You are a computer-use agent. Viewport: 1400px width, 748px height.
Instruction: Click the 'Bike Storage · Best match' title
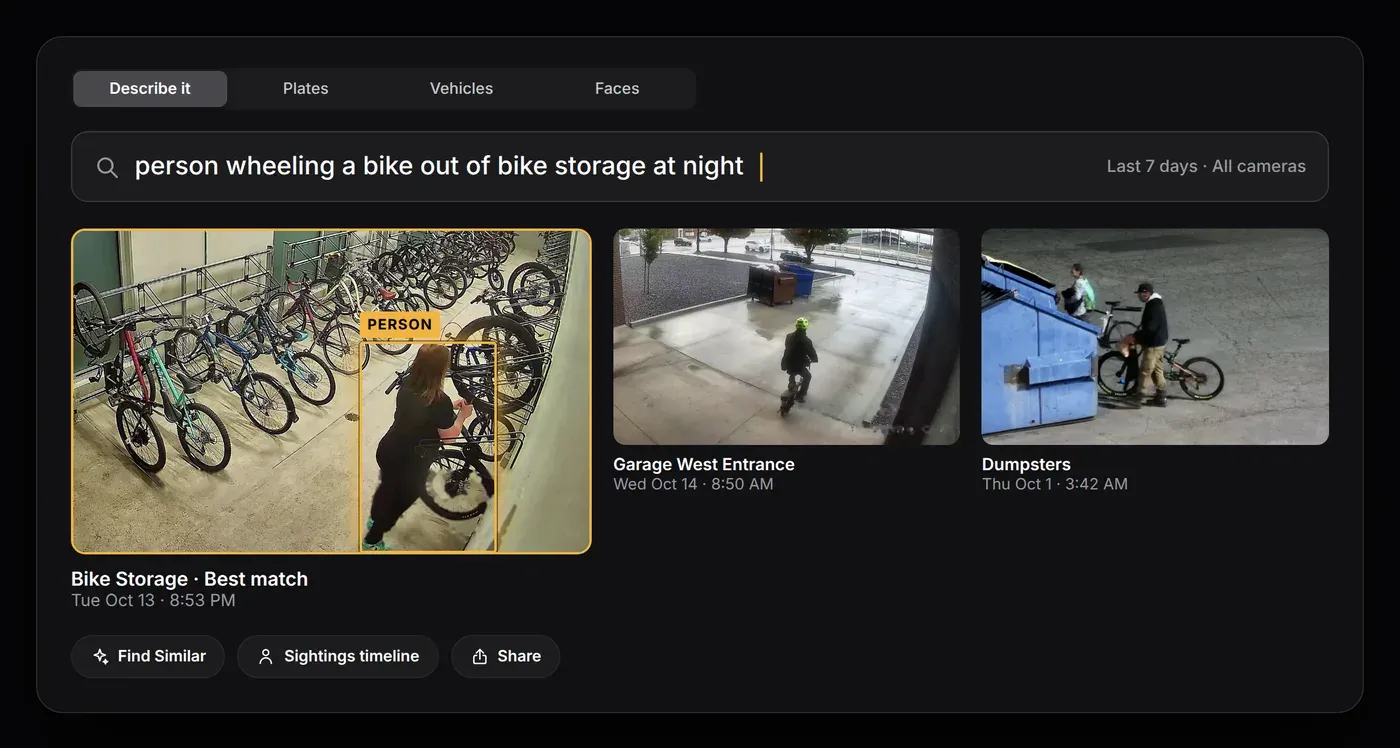tap(190, 579)
